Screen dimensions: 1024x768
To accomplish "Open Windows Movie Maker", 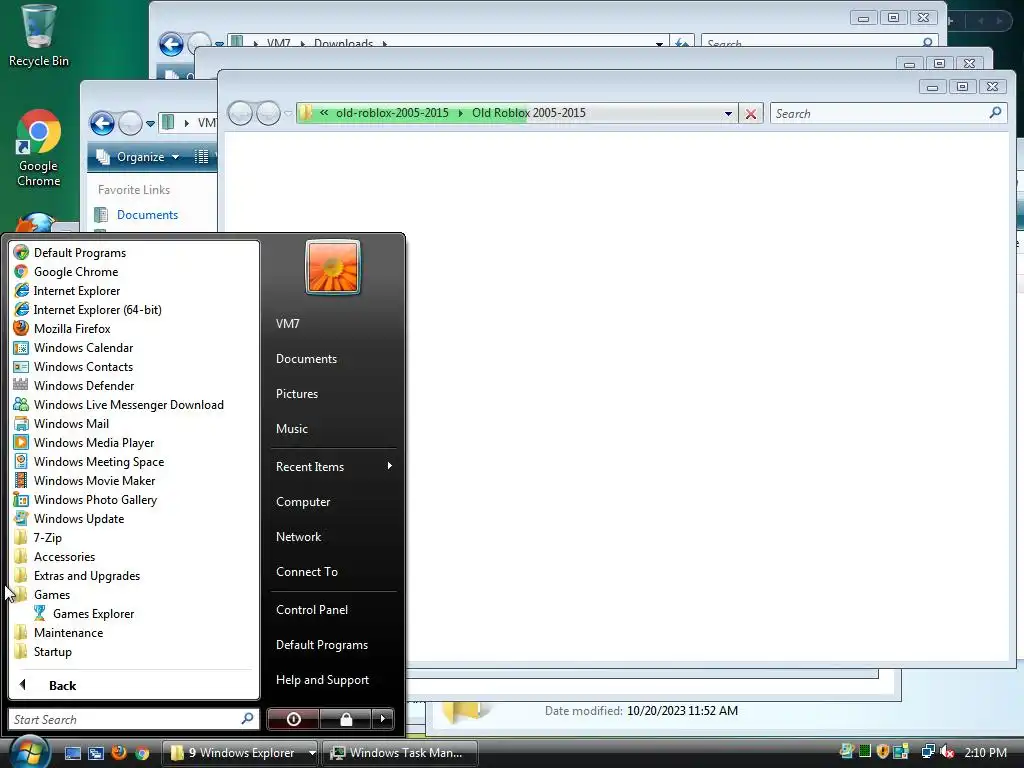I will click(x=94, y=480).
